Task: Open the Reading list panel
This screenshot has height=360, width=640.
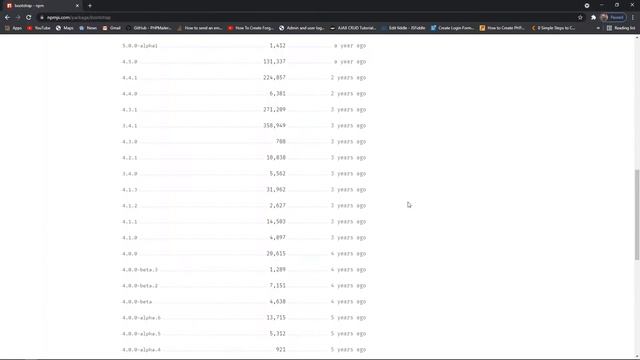Action: coord(621,28)
